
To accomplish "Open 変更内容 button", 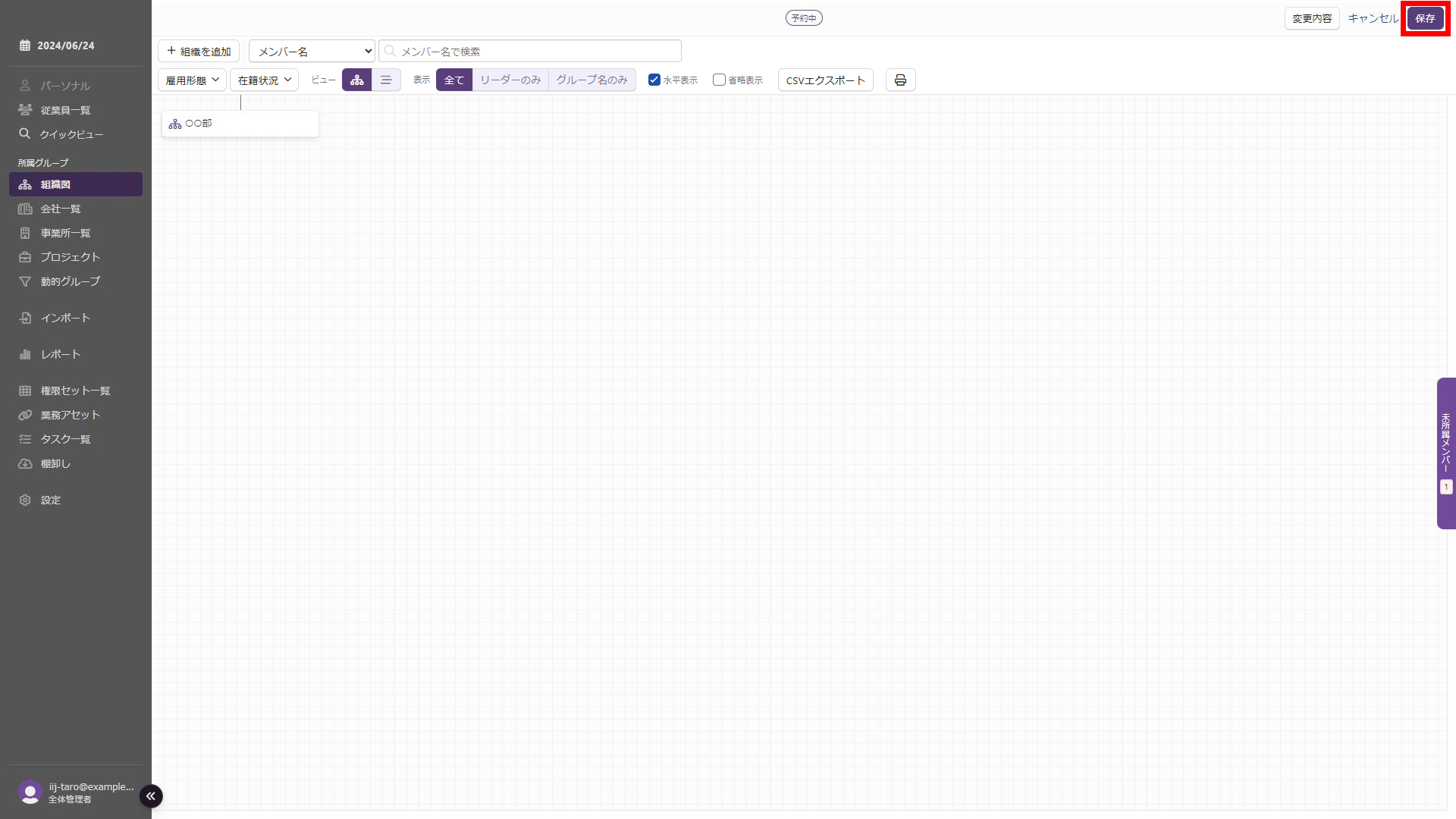I will click(1312, 18).
